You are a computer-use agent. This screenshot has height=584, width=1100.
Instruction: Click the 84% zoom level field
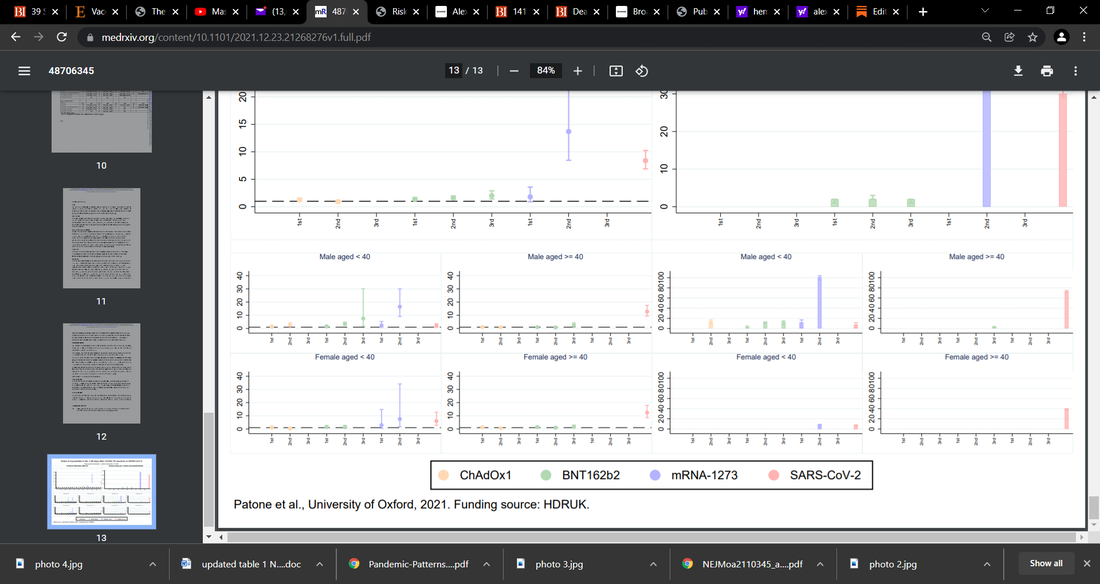(546, 71)
